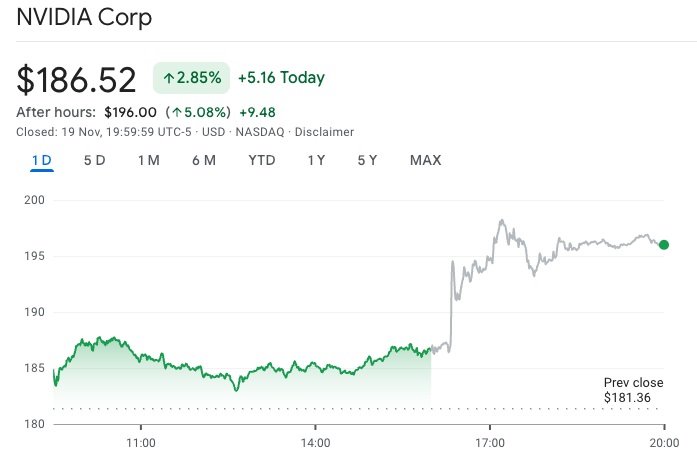Open the 6M chart range
This screenshot has width=697, height=468.
click(204, 160)
